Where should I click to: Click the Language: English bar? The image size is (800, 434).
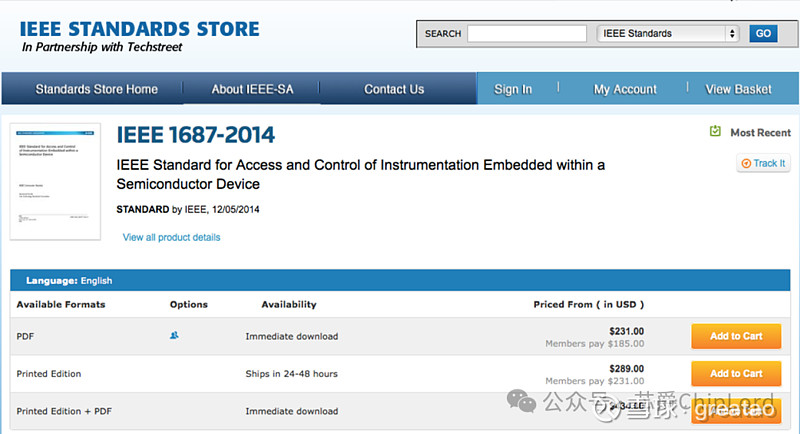tap(69, 281)
